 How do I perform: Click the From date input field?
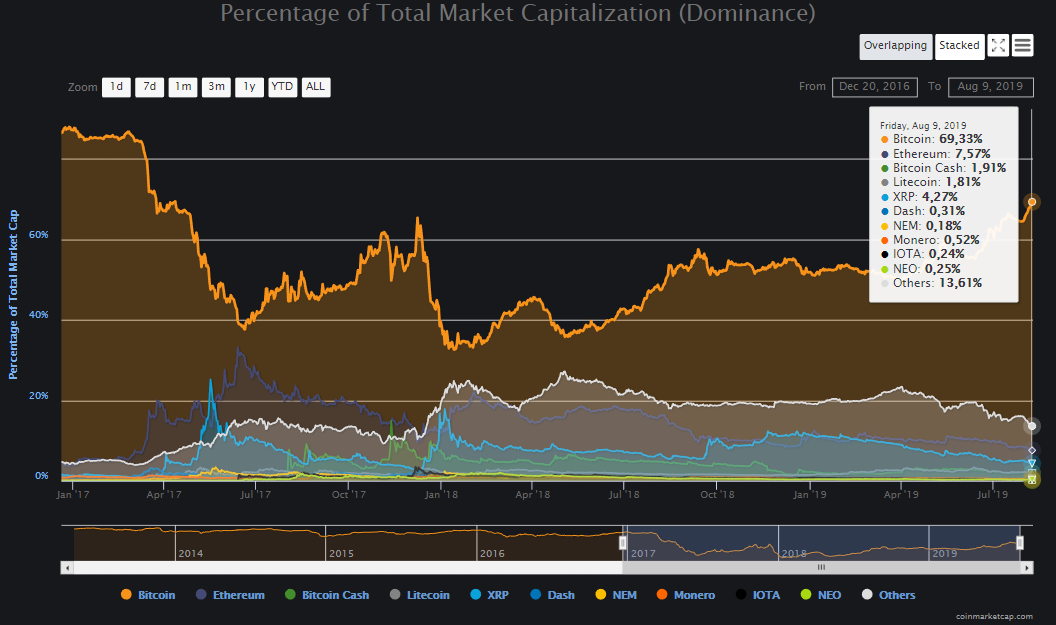coord(875,87)
